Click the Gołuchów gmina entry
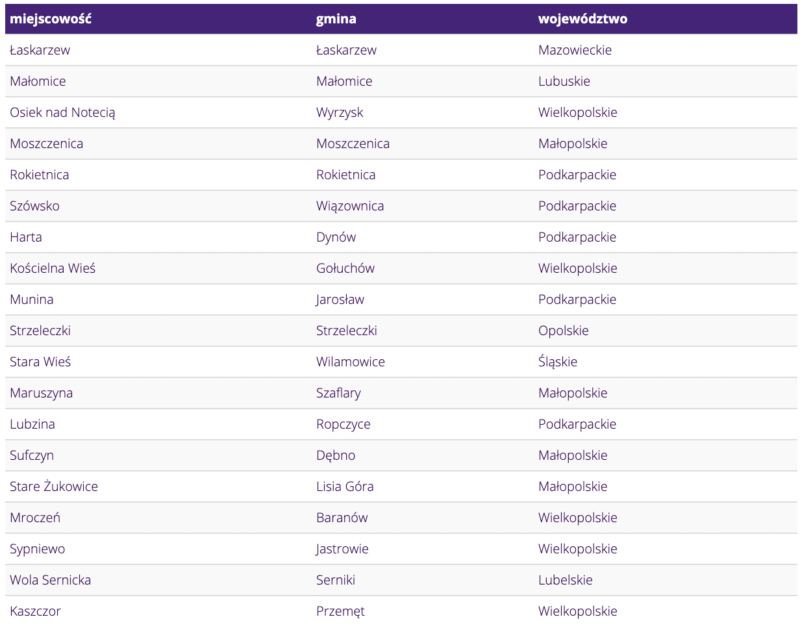Viewport: 800px width, 630px height. (345, 268)
